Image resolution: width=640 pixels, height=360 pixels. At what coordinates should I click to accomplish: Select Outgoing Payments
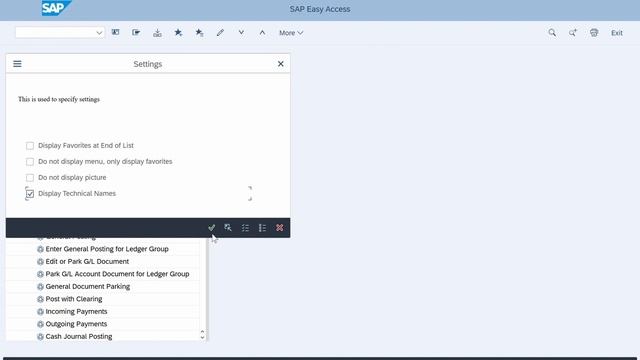(76, 324)
